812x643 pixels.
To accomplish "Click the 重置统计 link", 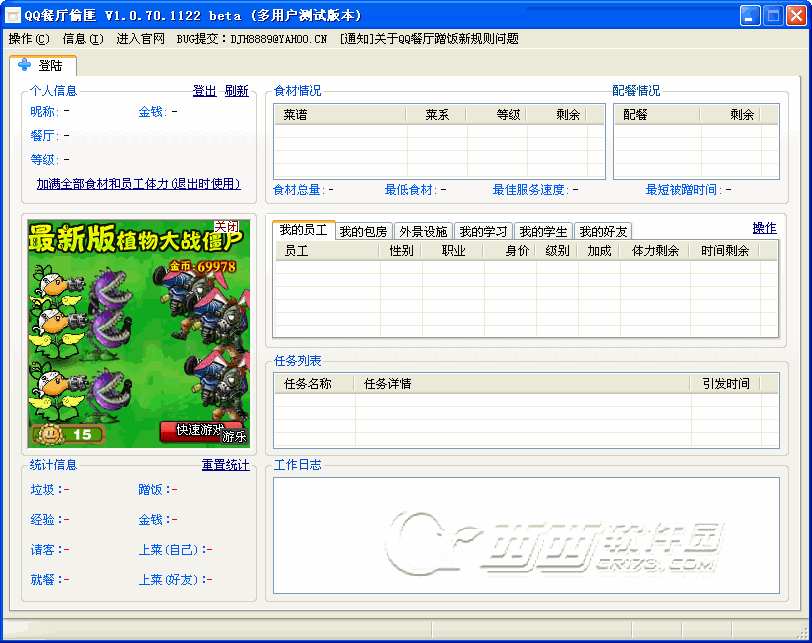I will [x=225, y=465].
